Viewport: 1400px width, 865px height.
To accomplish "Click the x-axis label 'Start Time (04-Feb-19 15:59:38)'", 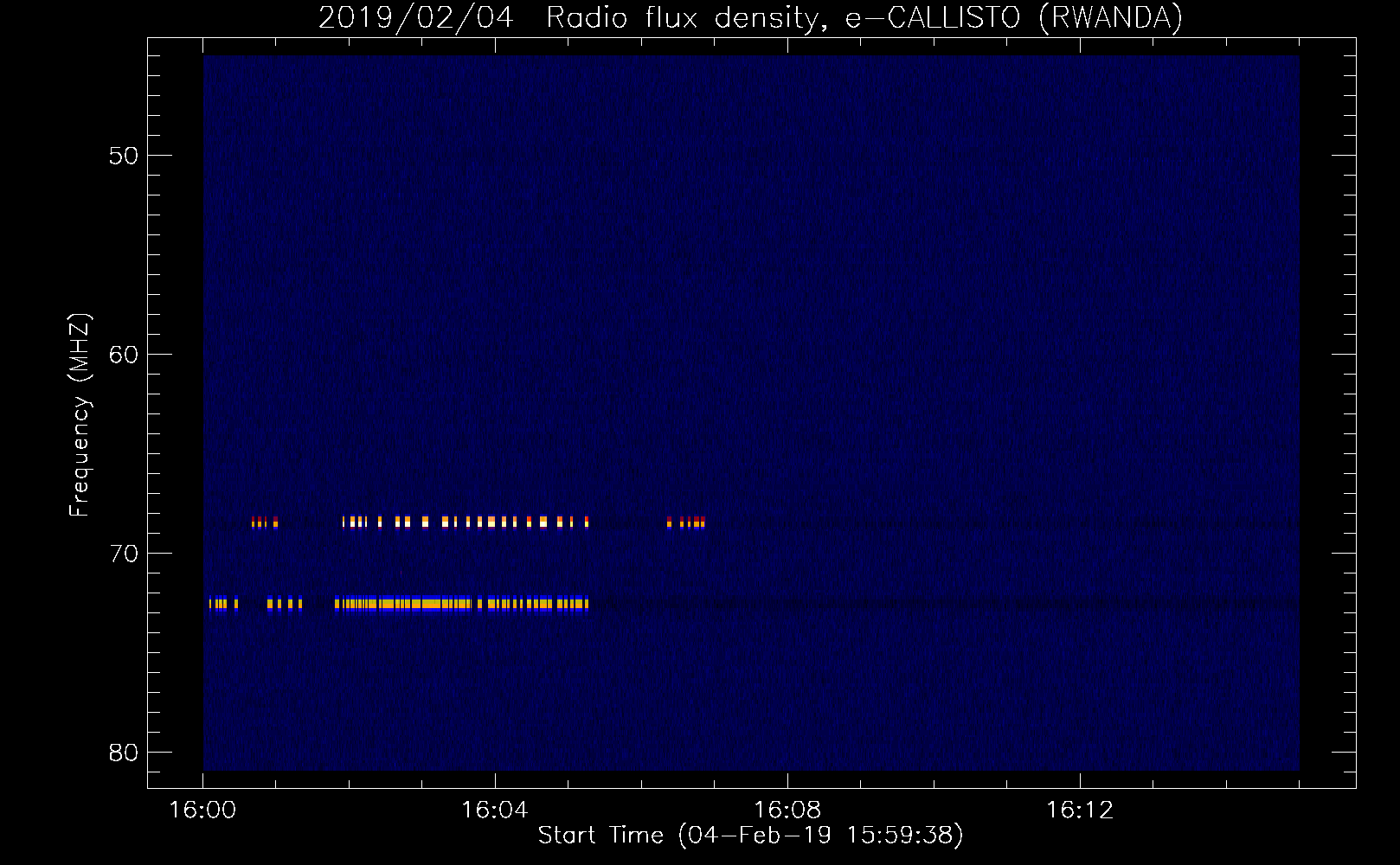I will click(750, 835).
